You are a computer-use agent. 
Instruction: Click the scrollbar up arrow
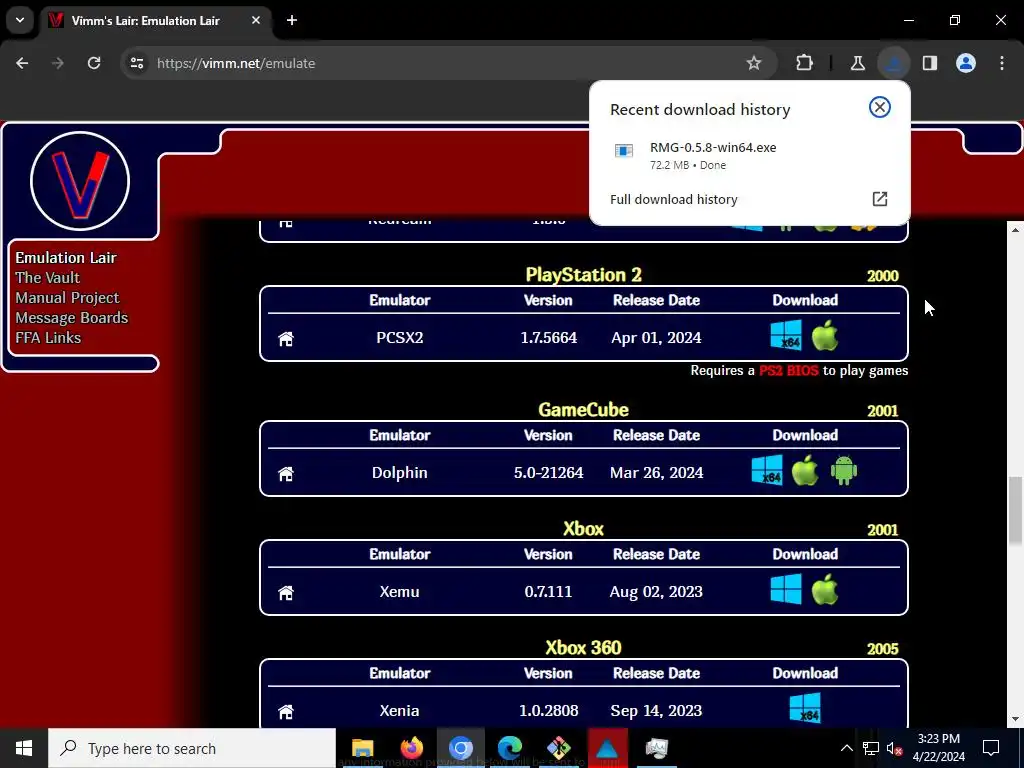(x=1015, y=230)
